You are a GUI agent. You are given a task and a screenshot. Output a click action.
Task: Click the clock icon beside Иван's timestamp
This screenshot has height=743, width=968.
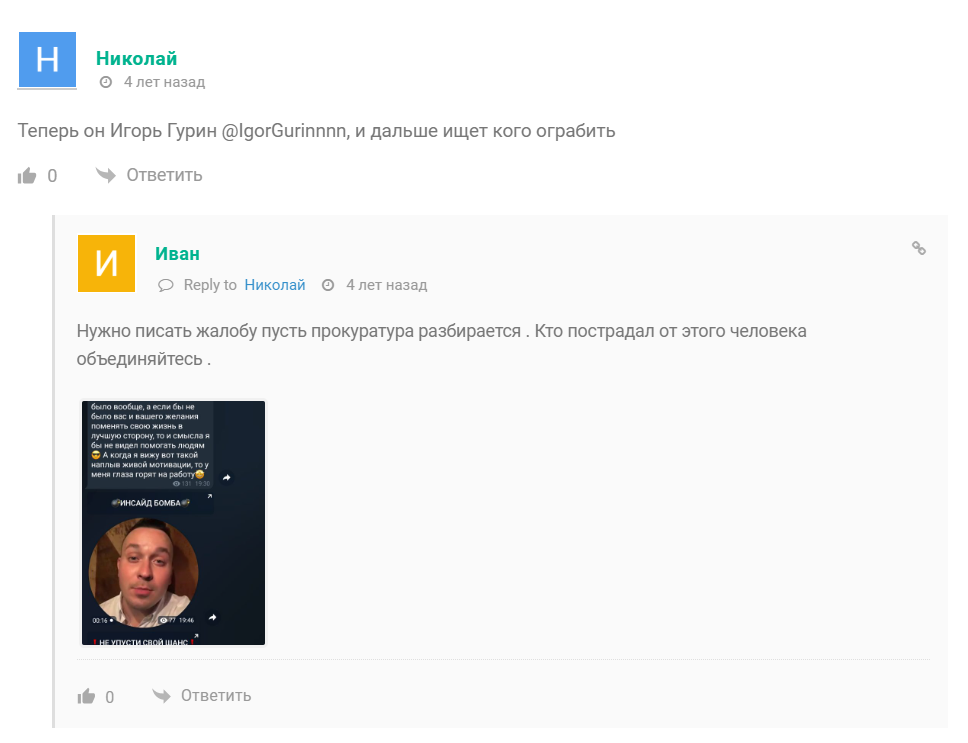329,284
